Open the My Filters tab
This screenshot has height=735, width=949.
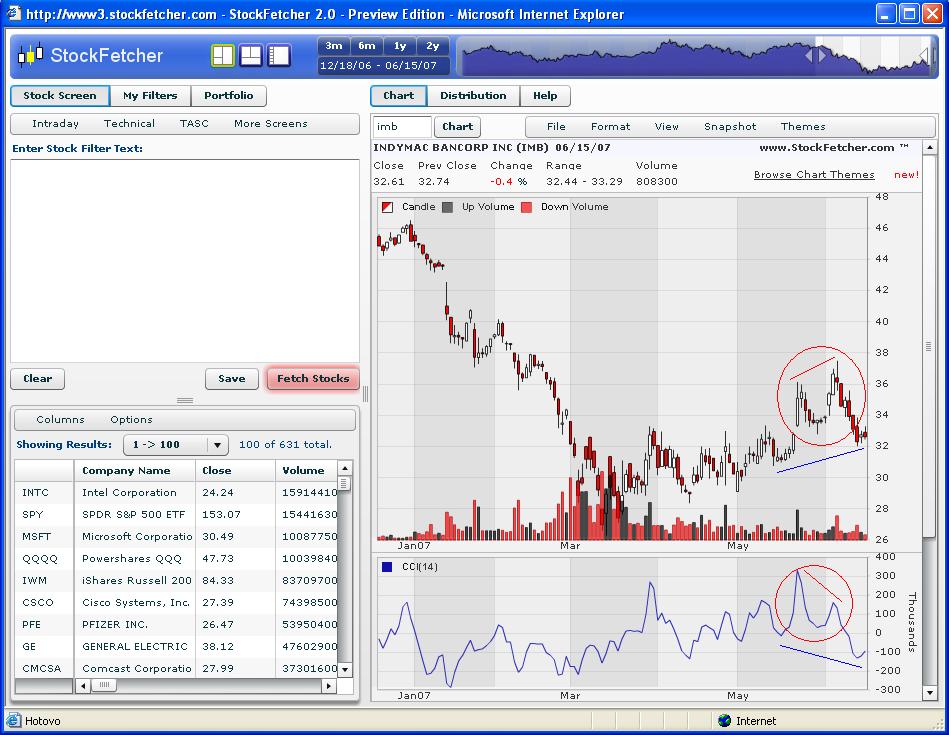150,96
